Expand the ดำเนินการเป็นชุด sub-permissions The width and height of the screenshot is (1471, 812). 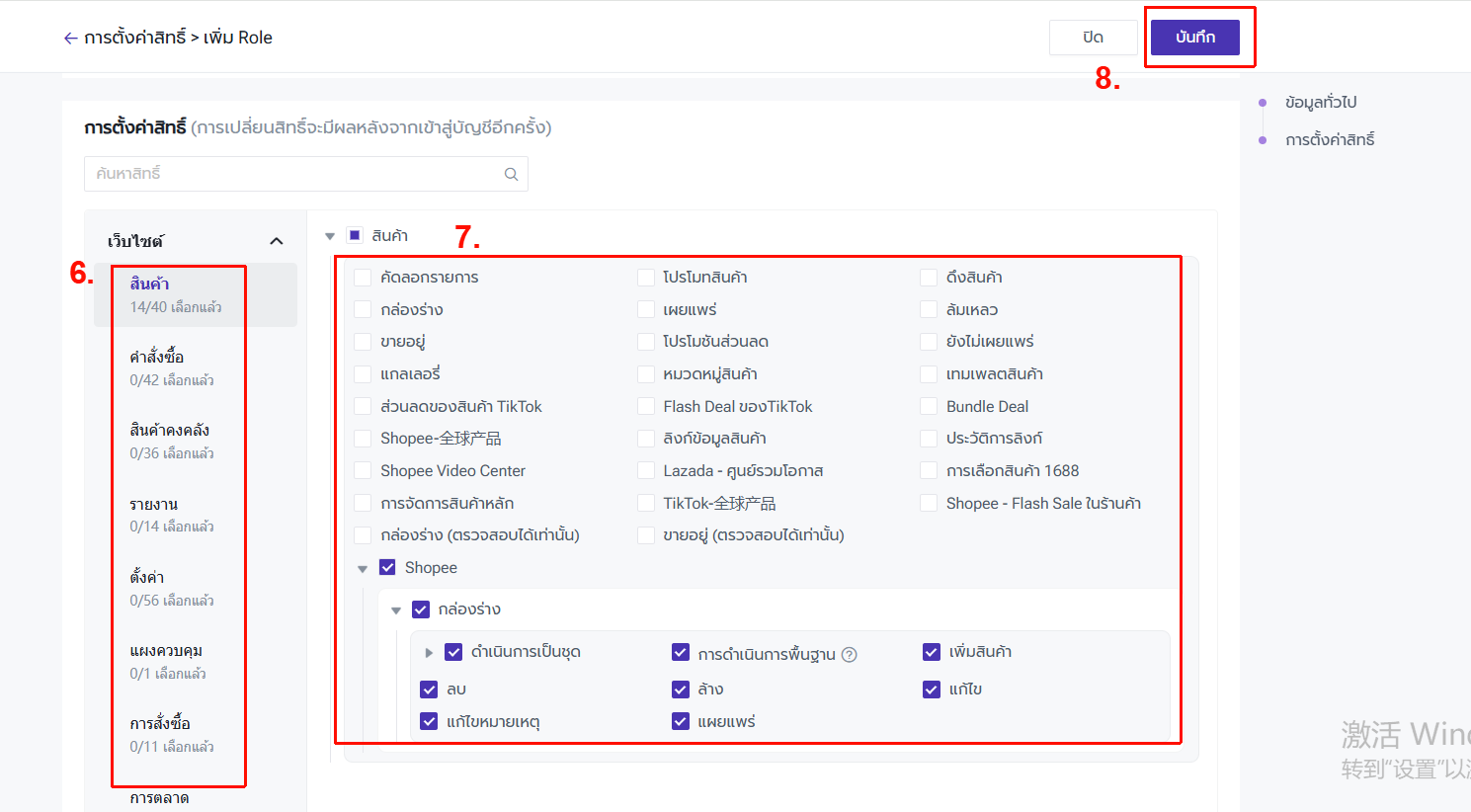(429, 653)
